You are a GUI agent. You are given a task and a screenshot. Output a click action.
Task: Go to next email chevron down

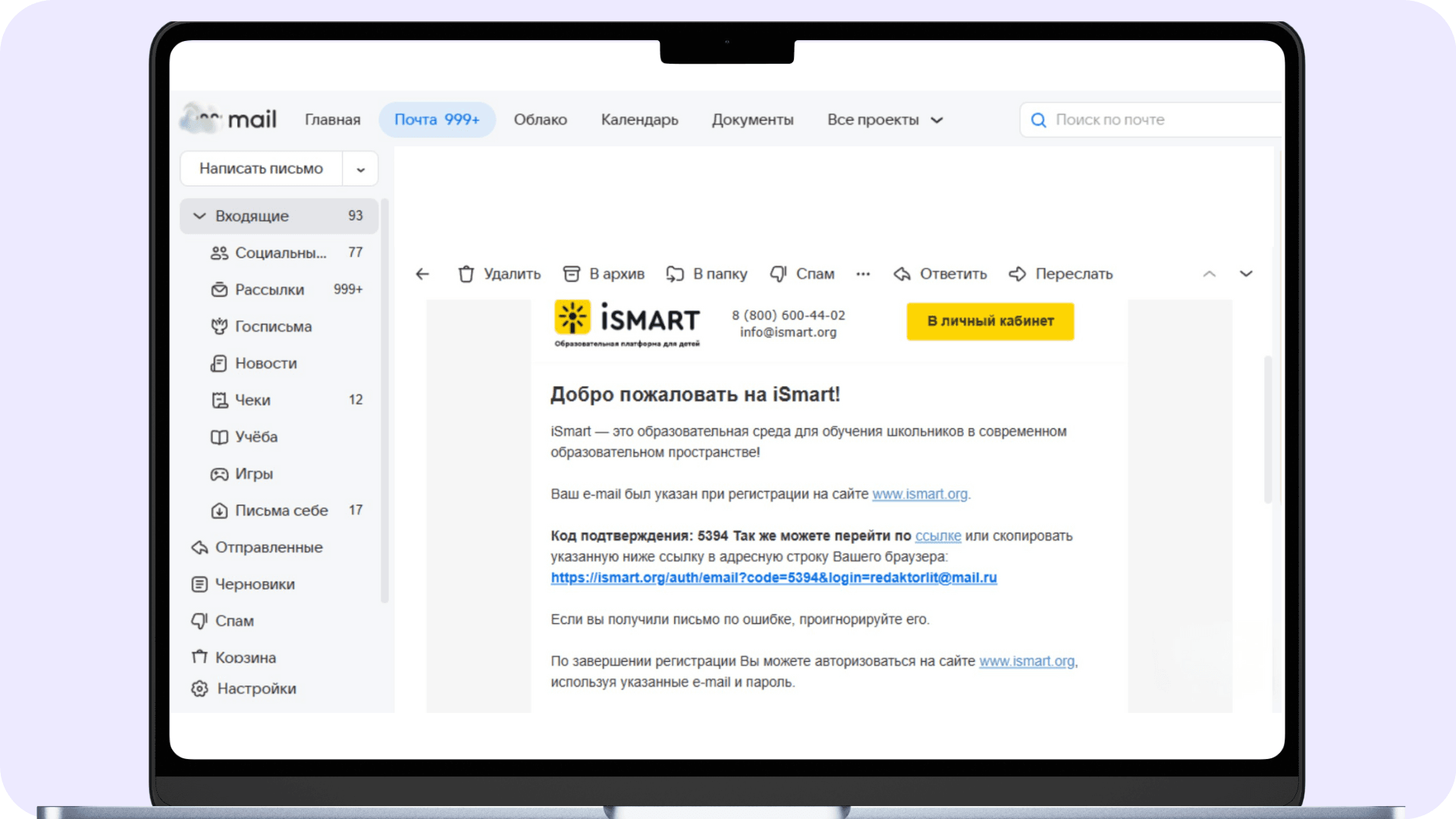click(x=1246, y=274)
